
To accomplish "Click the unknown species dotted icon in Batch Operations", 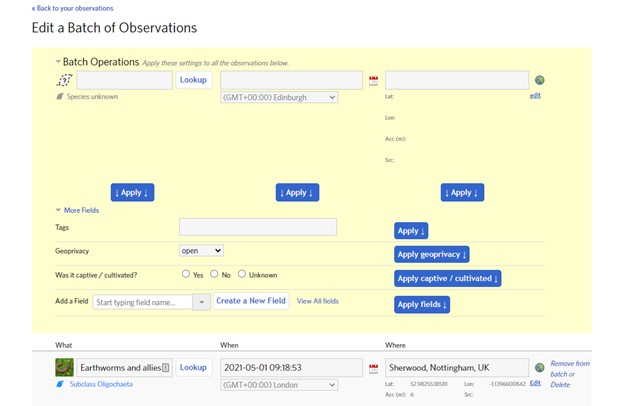I will (x=64, y=80).
